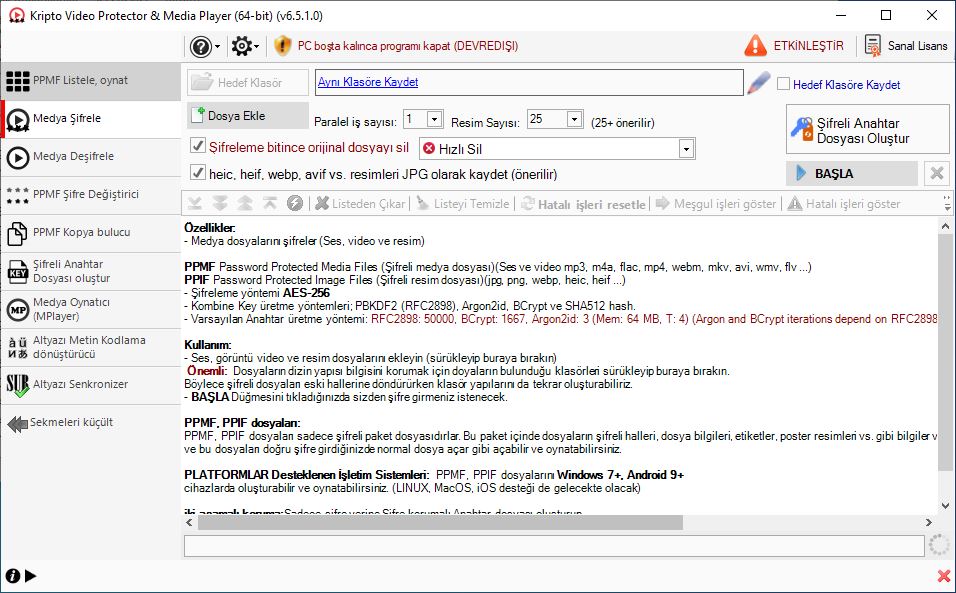956x593 pixels.
Task: Click the ETKİNLEŞTİR warning triangle icon
Action: [755, 46]
